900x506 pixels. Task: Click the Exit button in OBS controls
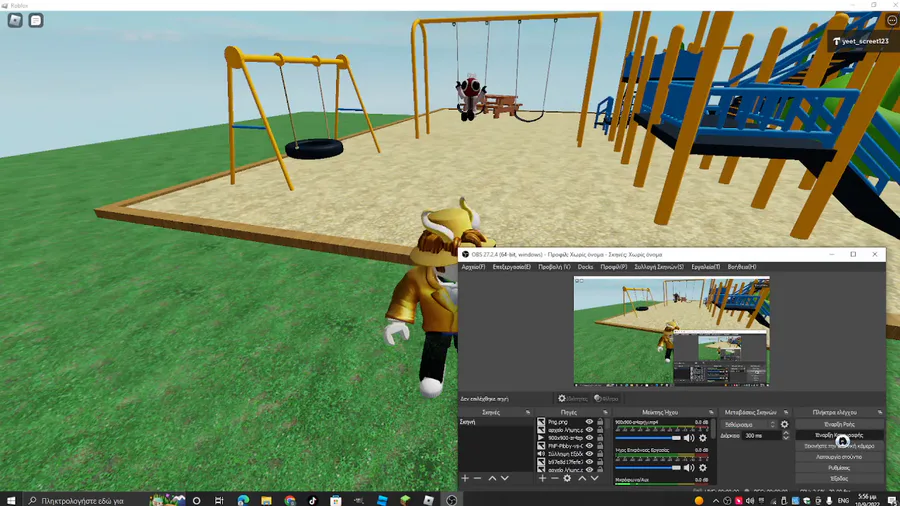pyautogui.click(x=839, y=478)
